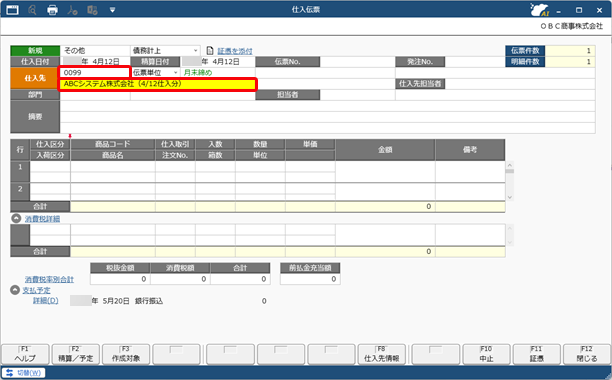Open the quick toolbar customize arrow
This screenshot has height=380, width=612.
112,10
